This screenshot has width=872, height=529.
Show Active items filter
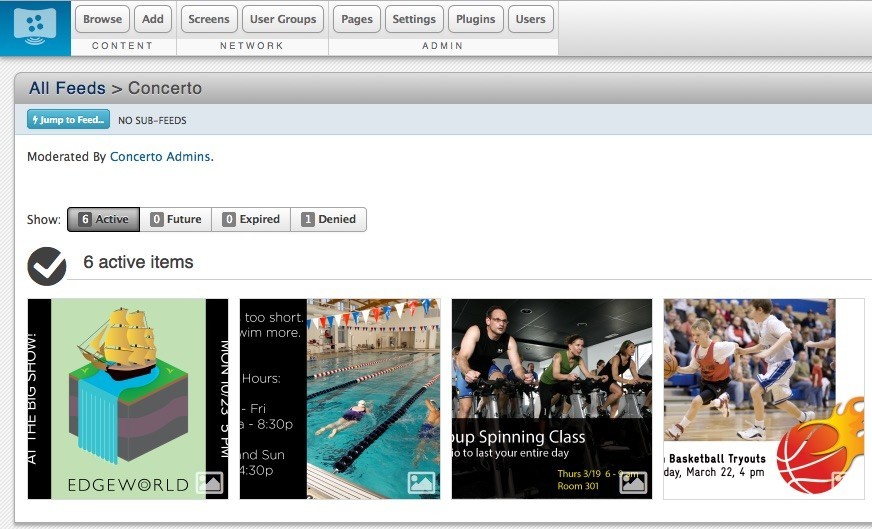click(103, 219)
